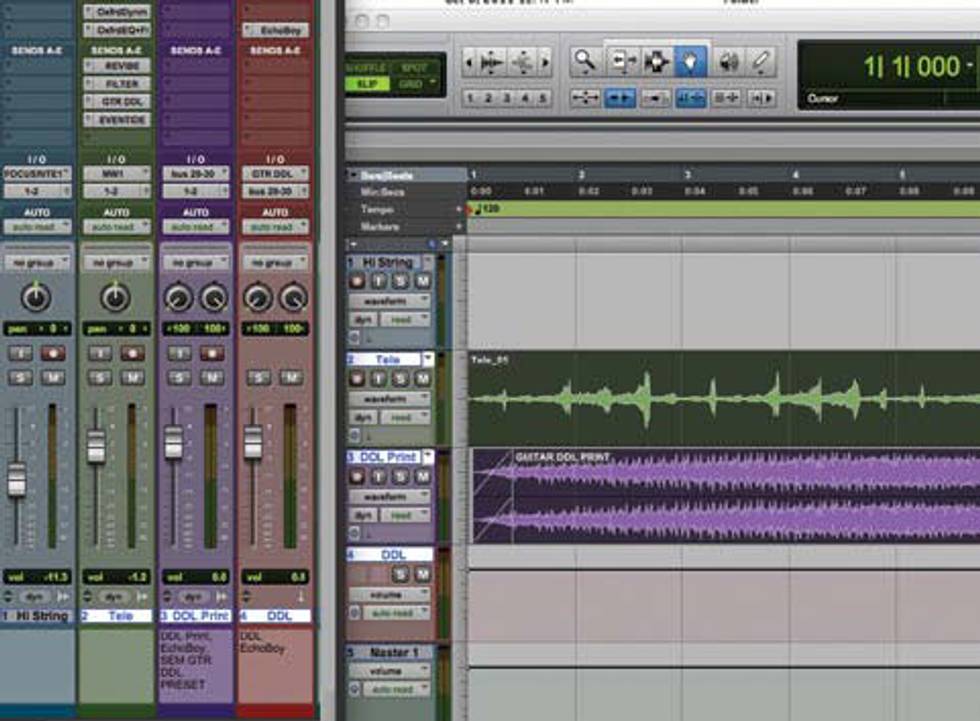This screenshot has height=721, width=980.
Task: Mute the DDL Print track in edit window
Action: point(423,477)
